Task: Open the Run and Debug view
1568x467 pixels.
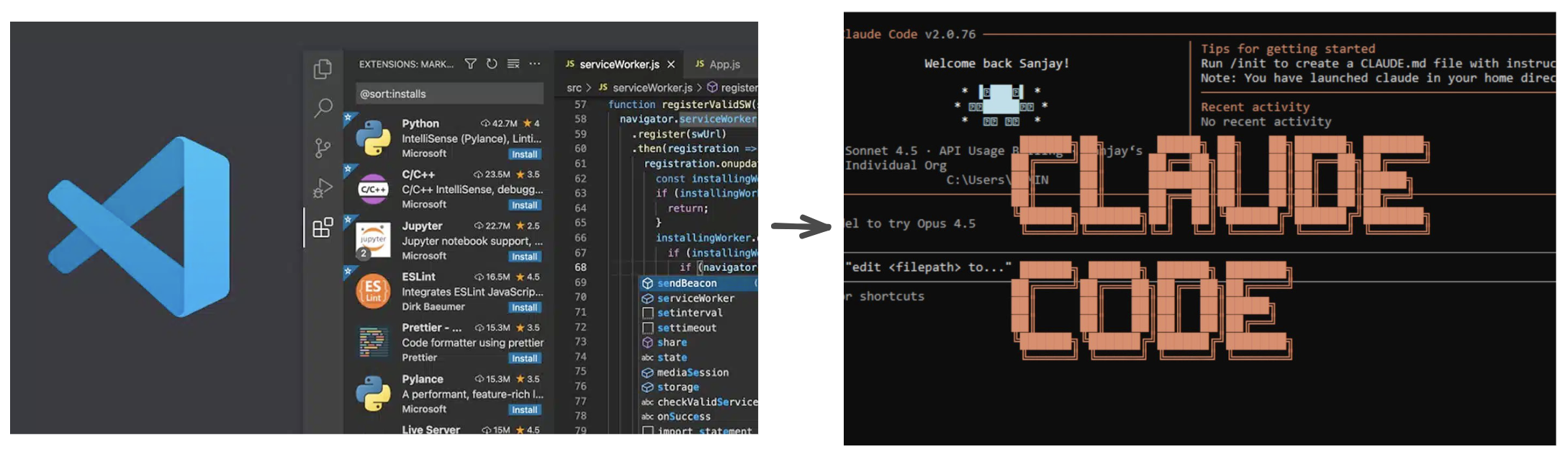Action: point(323,188)
